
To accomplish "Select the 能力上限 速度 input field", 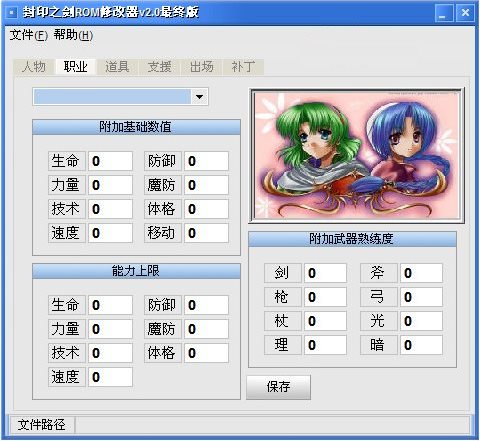I will [x=110, y=377].
